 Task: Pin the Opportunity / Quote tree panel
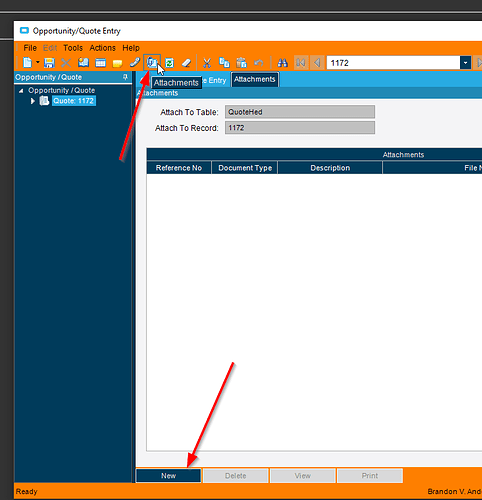click(x=125, y=77)
